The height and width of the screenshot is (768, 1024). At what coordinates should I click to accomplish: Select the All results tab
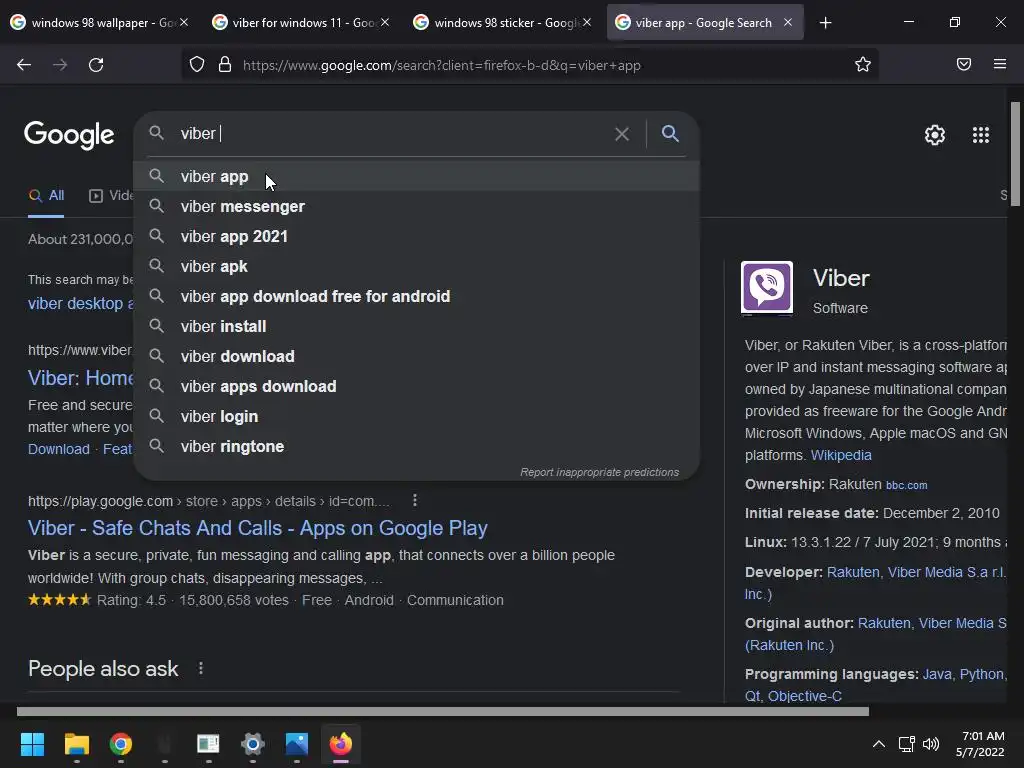click(x=46, y=195)
